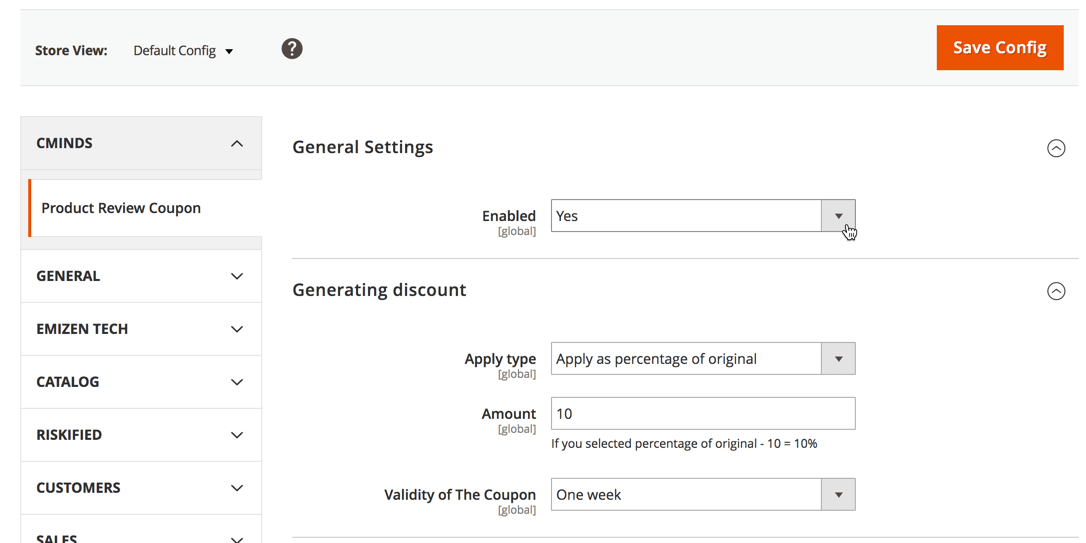This screenshot has height=543, width=1086.
Task: Expand the CUSTOMERS sidebar section
Action: pyautogui.click(x=141, y=488)
